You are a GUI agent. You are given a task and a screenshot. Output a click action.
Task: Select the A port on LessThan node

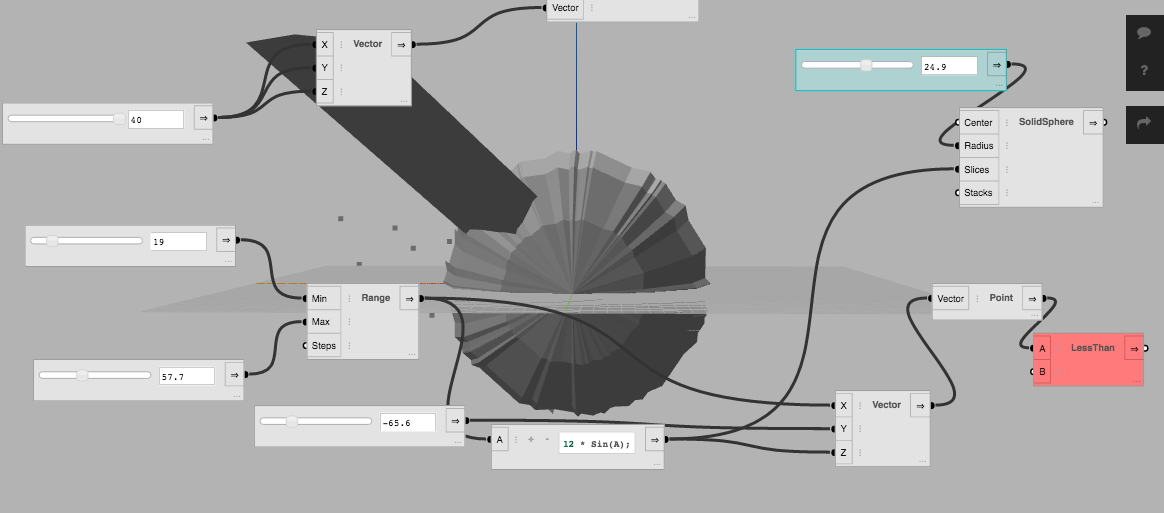click(x=1042, y=348)
